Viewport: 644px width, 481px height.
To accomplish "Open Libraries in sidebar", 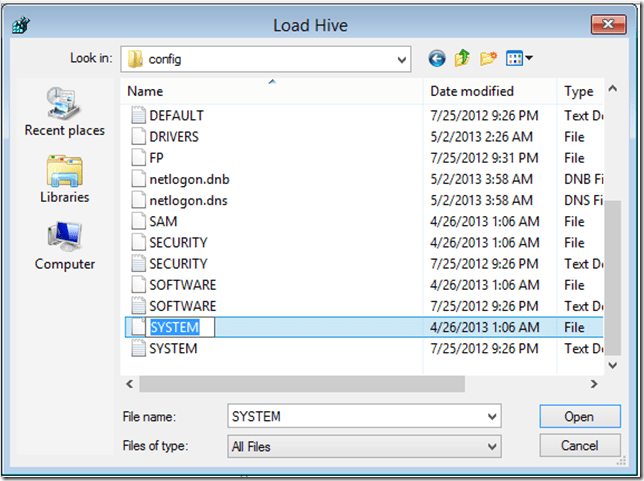I will (x=64, y=179).
